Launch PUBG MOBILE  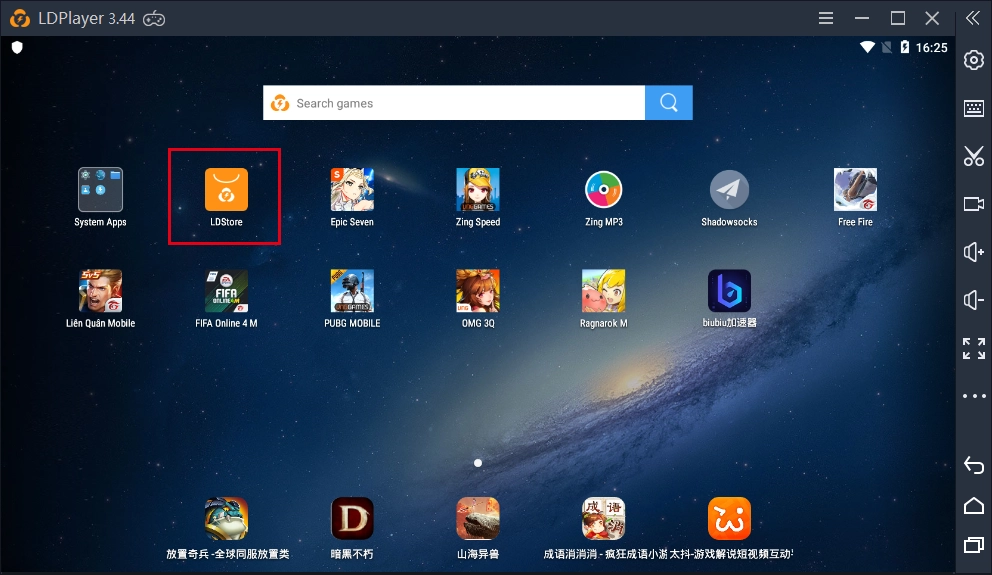coord(352,291)
